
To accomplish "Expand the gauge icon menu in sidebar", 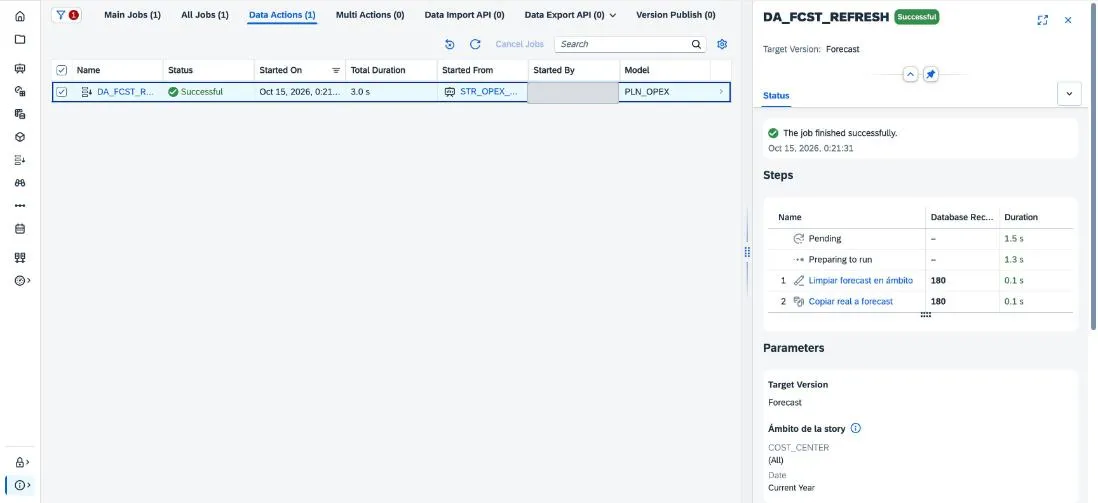I will click(x=22, y=281).
